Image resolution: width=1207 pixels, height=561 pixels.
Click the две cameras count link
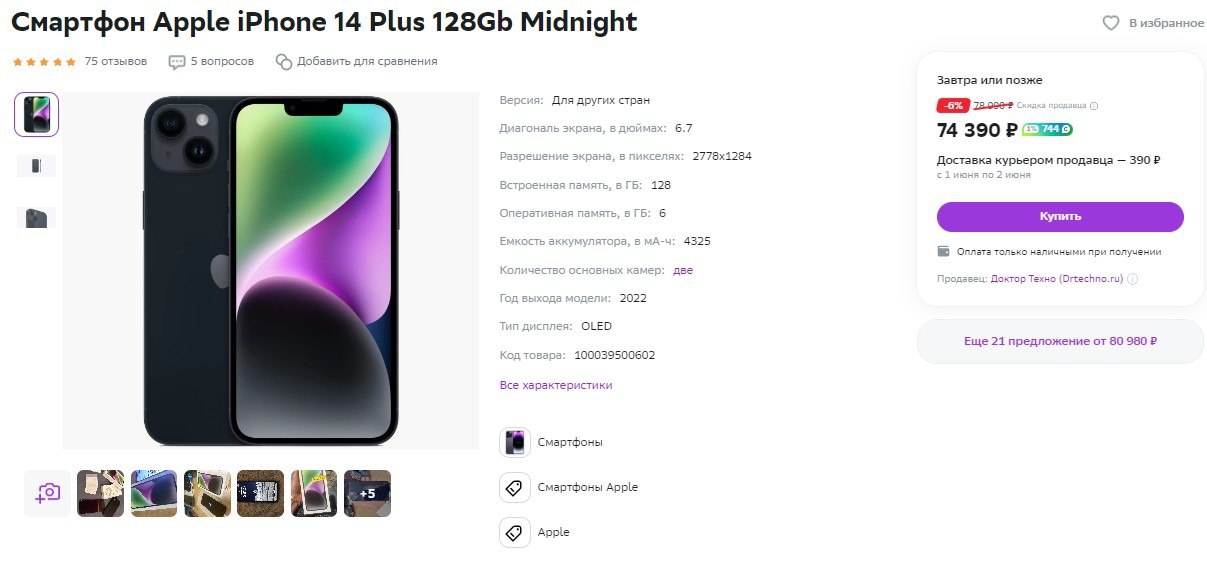[683, 270]
